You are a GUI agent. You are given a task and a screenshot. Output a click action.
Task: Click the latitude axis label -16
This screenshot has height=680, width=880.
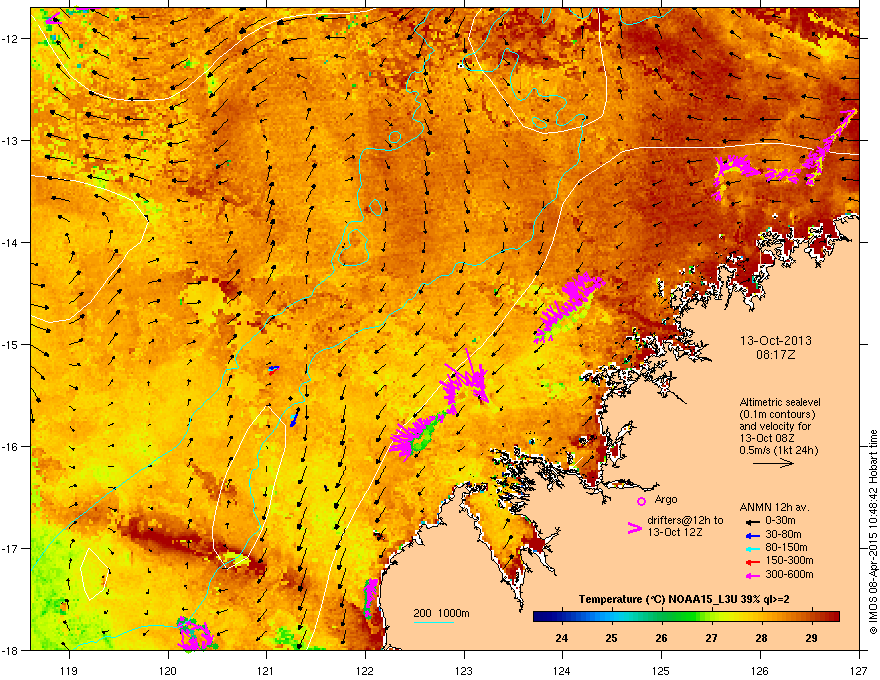[10, 447]
